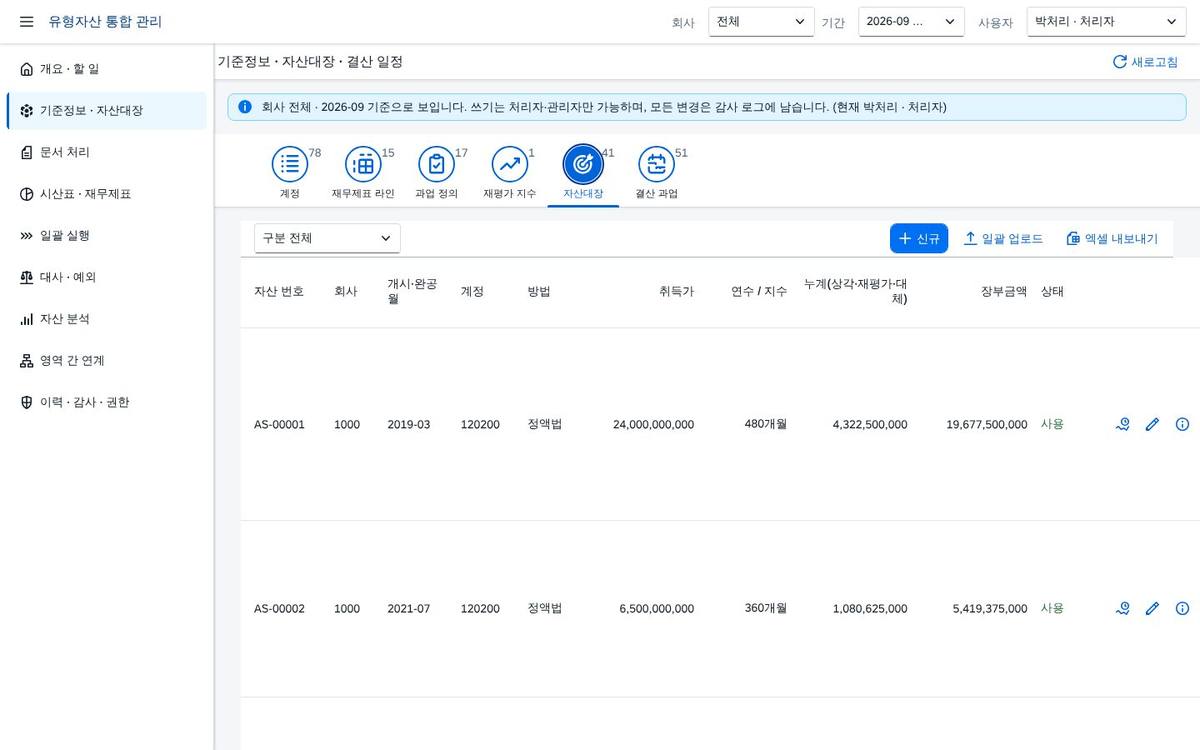Open the 개요 · 할 일 sidebar item
Screen dimensions: 1200x750
107,69
